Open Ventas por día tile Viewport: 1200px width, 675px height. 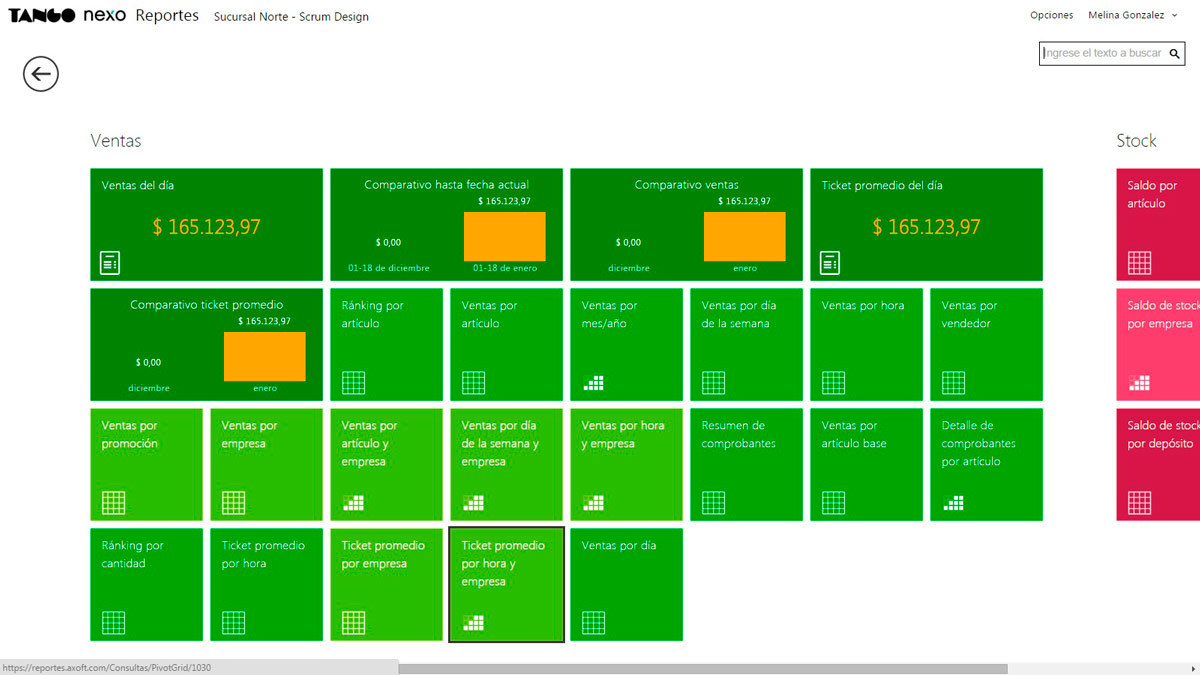pyautogui.click(x=626, y=584)
